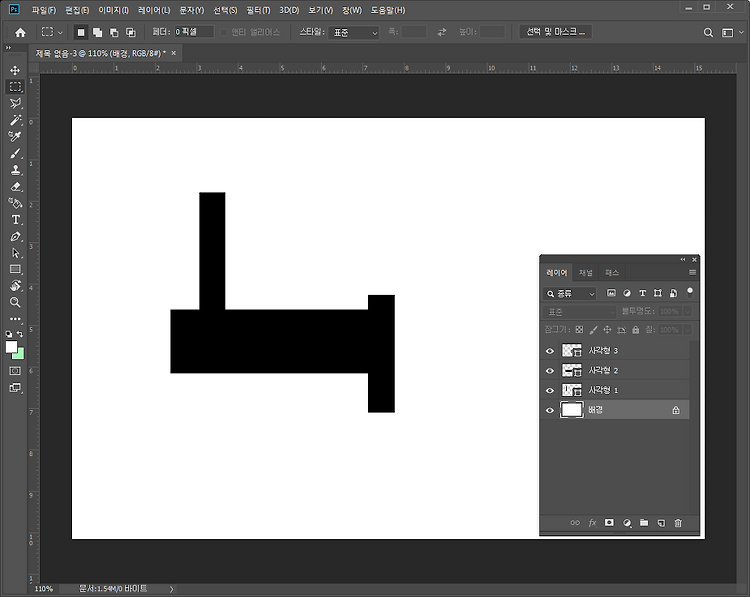750x597 pixels.
Task: Change screen mode from toolbox
Action: click(15, 388)
